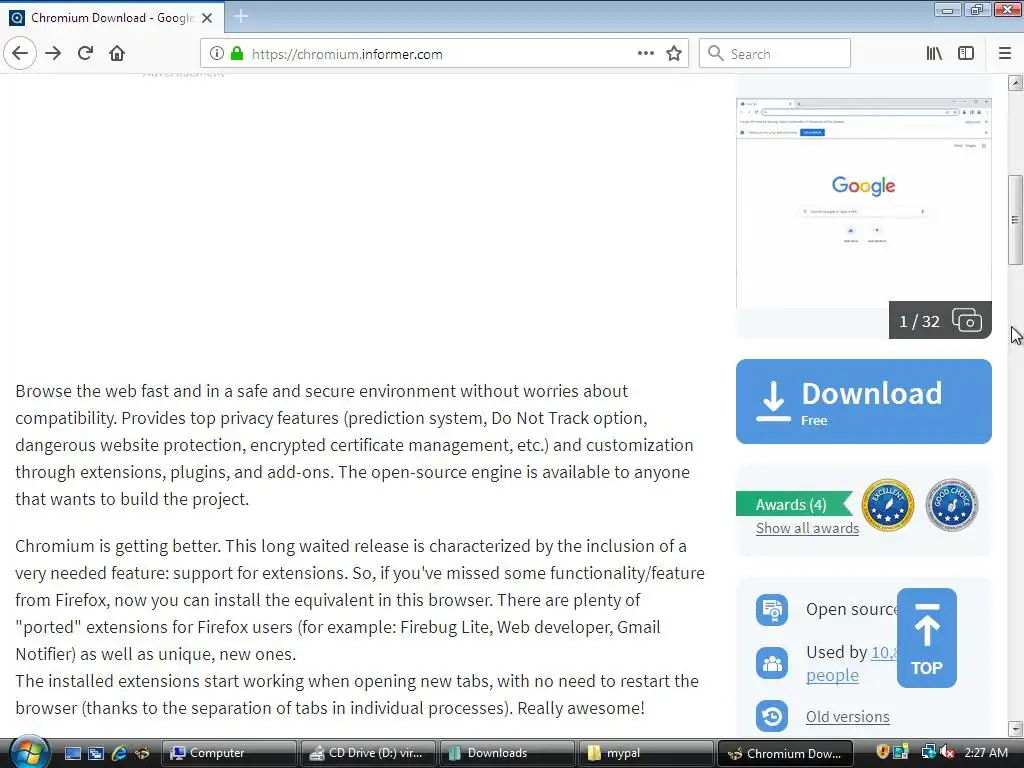Viewport: 1024px width, 768px height.
Task: Click Show Desktop quick launch icon
Action: tap(73, 753)
